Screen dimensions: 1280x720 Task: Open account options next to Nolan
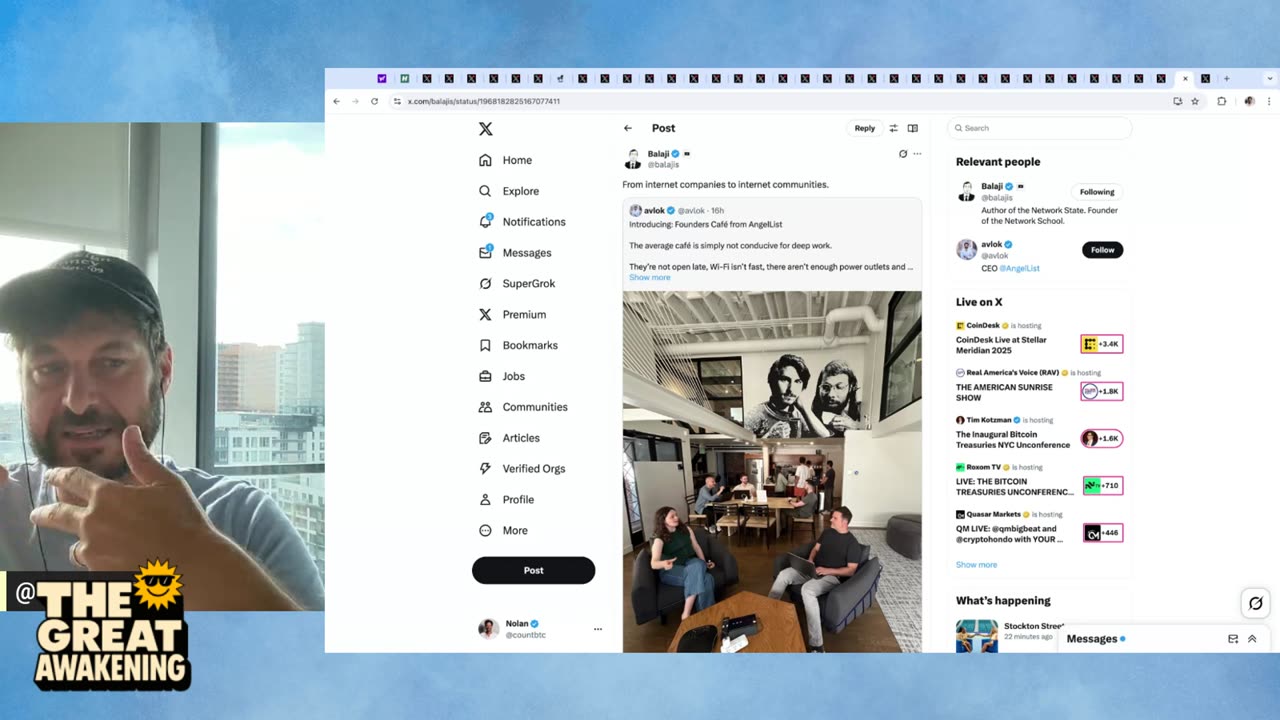[x=598, y=629]
